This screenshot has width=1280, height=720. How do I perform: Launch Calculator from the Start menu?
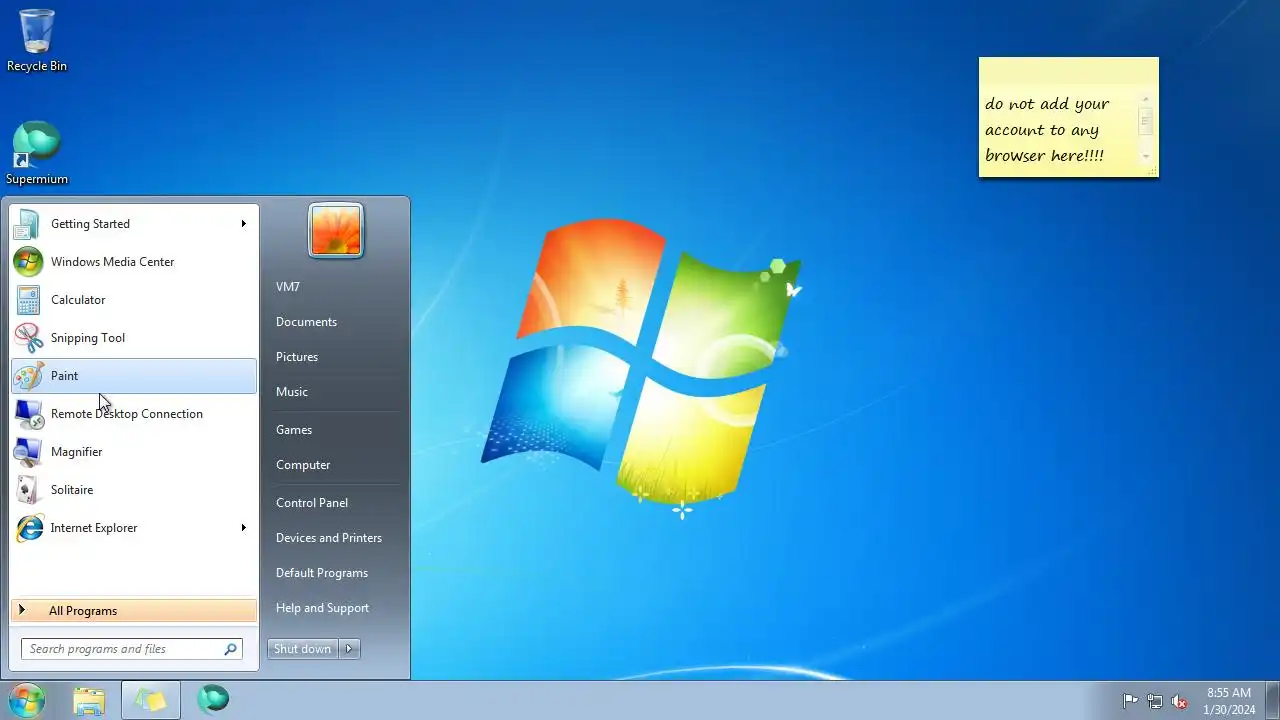point(134,300)
